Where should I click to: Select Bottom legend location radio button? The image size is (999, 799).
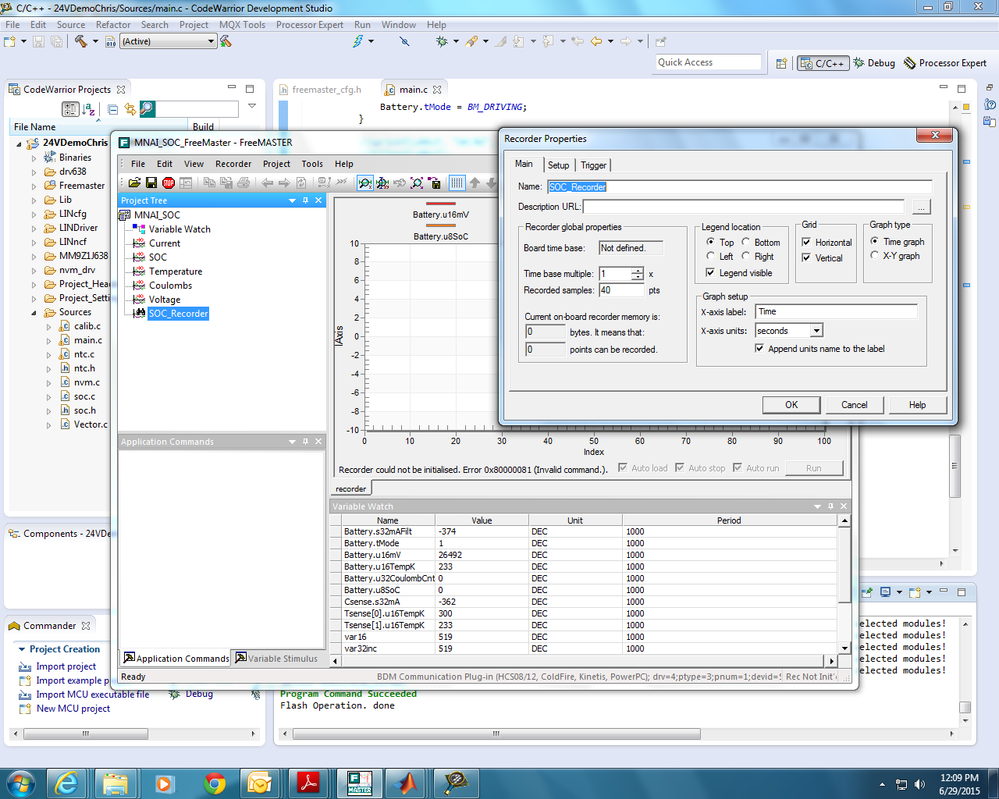click(x=745, y=242)
